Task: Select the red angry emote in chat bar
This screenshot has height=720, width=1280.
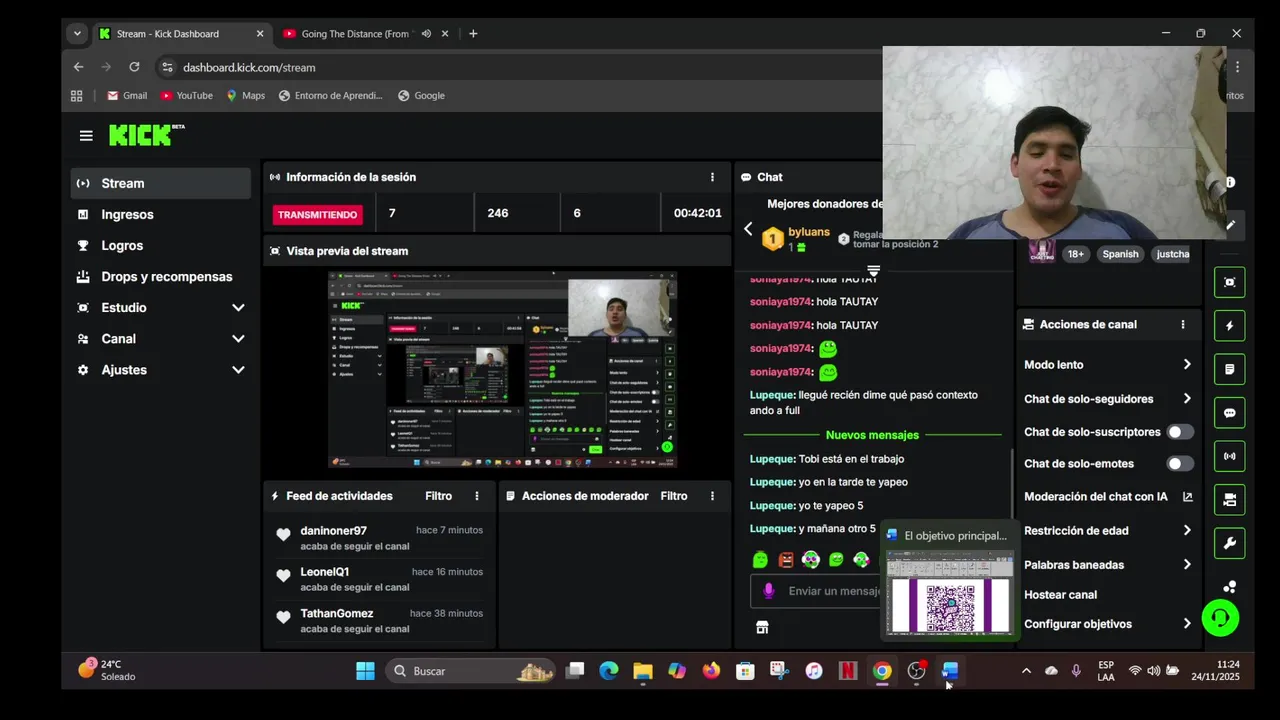Action: (x=786, y=560)
